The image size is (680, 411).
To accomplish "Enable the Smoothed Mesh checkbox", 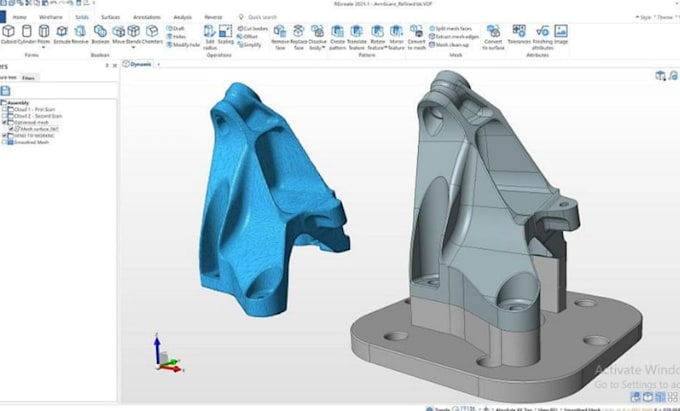I will point(5,142).
